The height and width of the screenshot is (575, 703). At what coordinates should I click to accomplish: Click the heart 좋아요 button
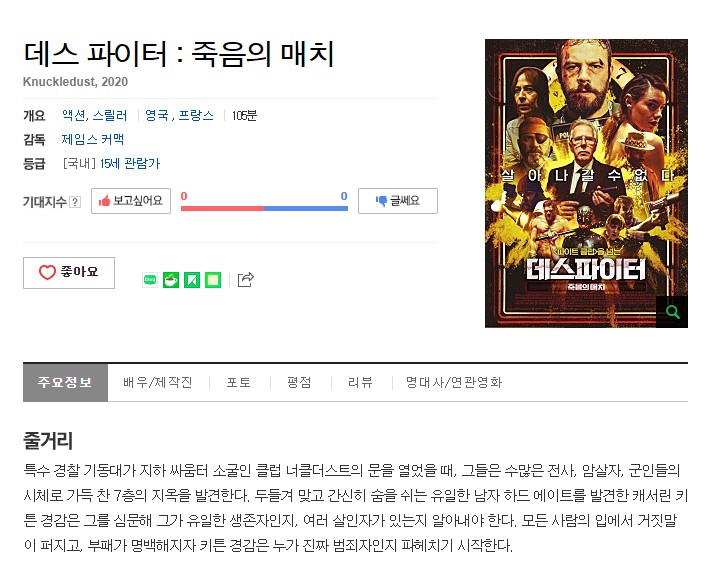[69, 272]
